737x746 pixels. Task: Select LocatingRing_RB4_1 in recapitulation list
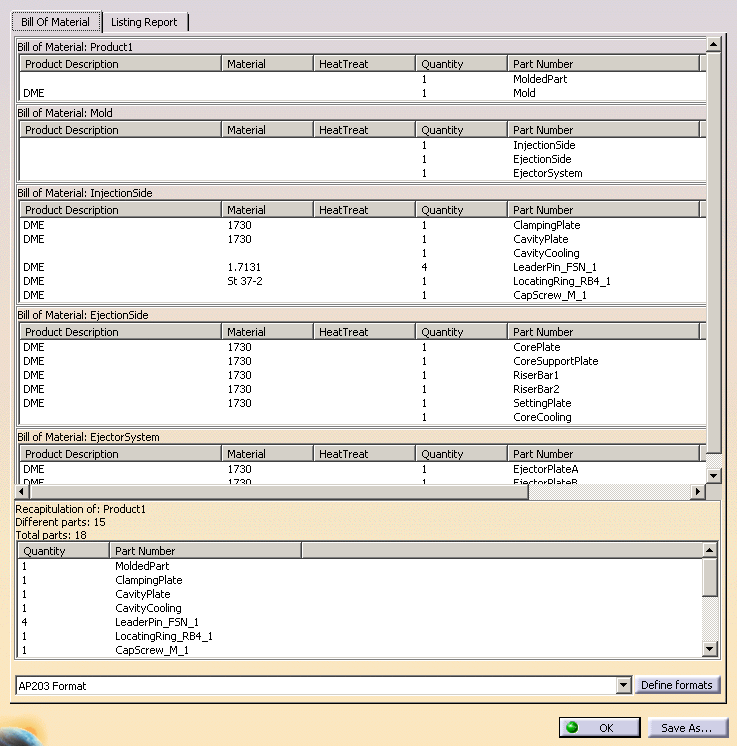pos(360,637)
